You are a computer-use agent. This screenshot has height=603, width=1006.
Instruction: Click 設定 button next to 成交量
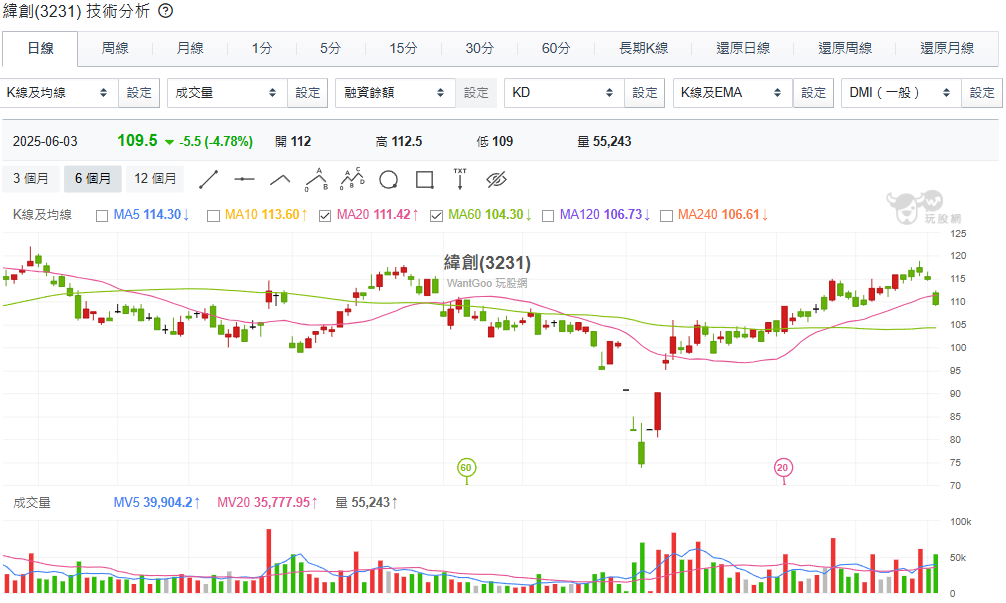[308, 93]
